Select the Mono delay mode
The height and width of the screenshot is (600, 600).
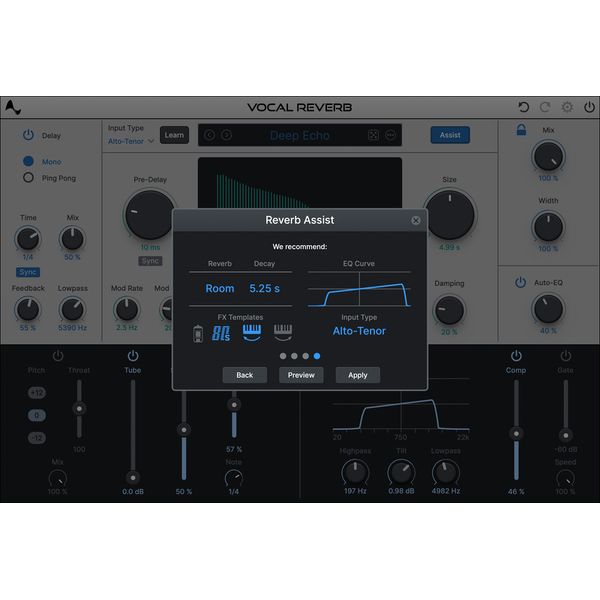28,161
